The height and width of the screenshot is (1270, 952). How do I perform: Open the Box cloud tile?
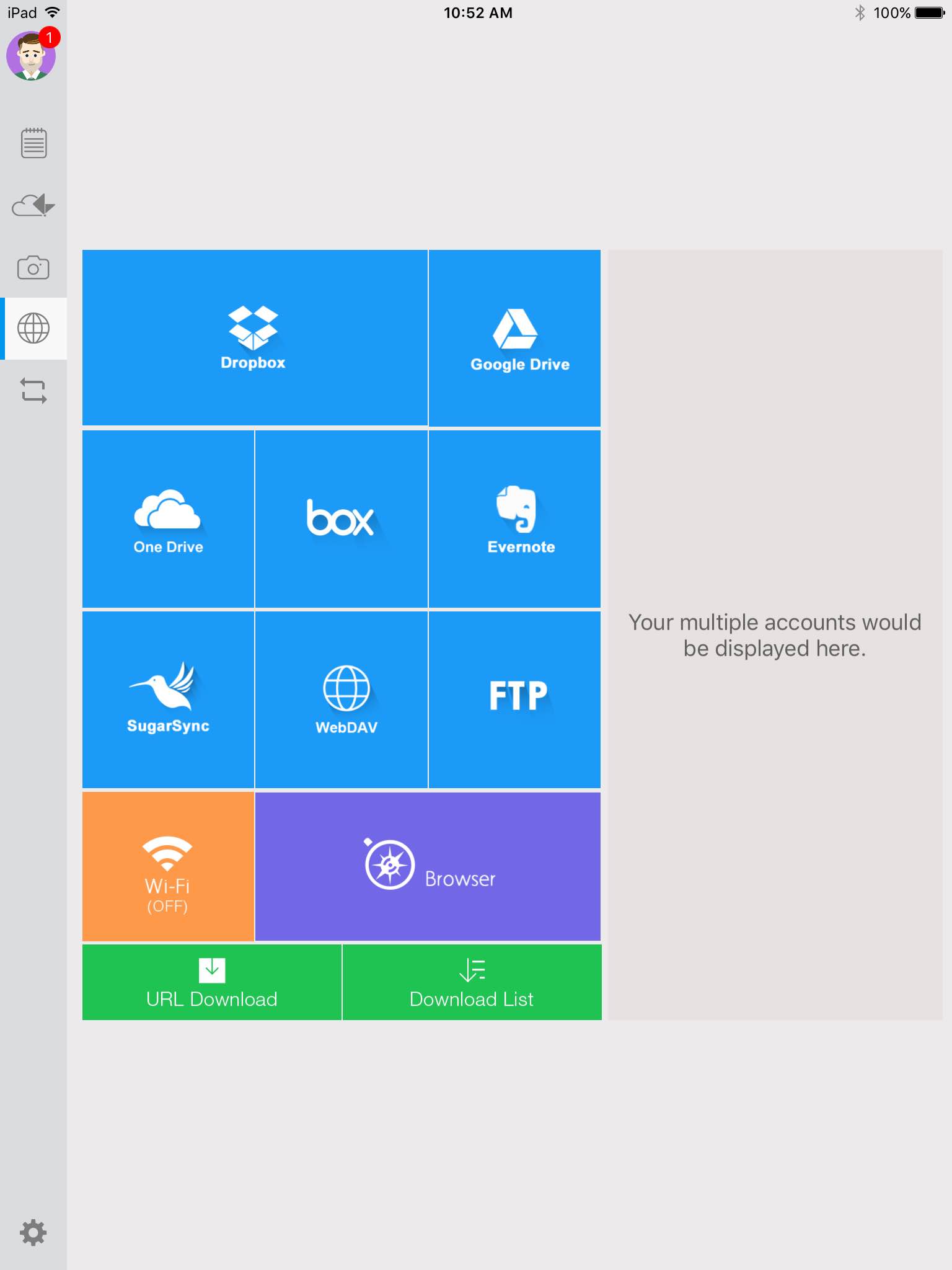[342, 519]
